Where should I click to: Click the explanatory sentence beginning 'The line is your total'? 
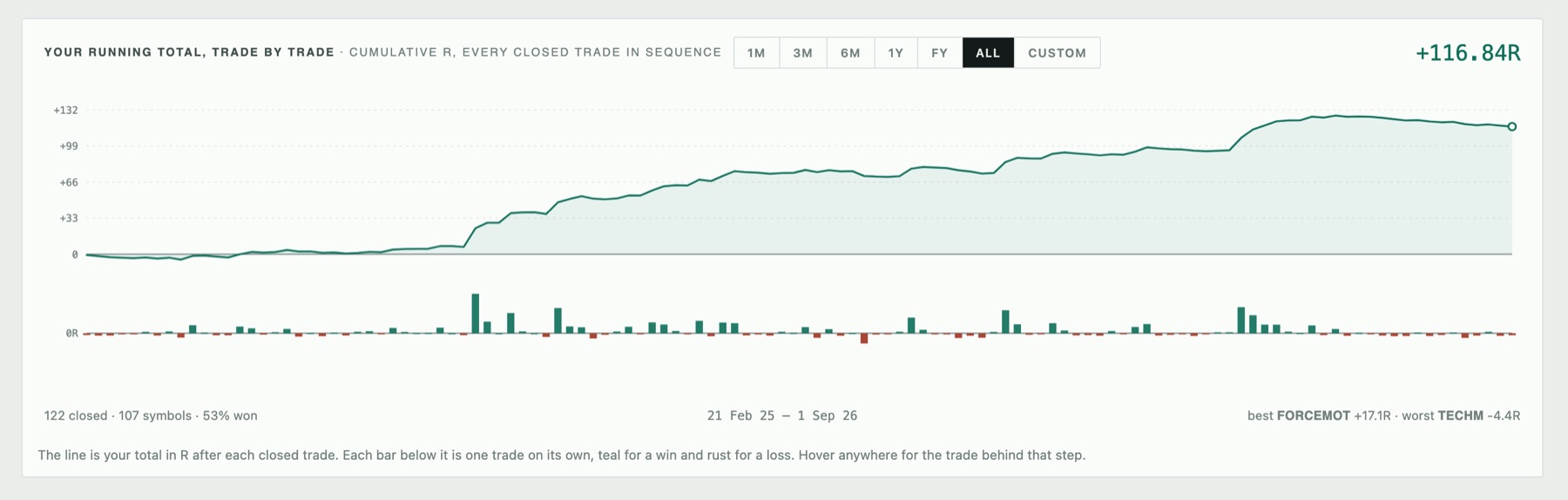pyautogui.click(x=562, y=455)
